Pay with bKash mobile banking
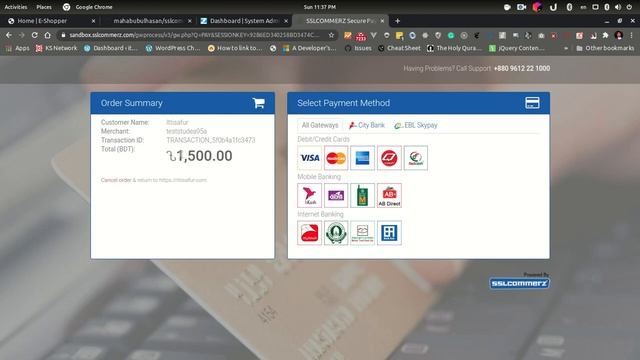The width and height of the screenshot is (640, 360). tap(310, 195)
